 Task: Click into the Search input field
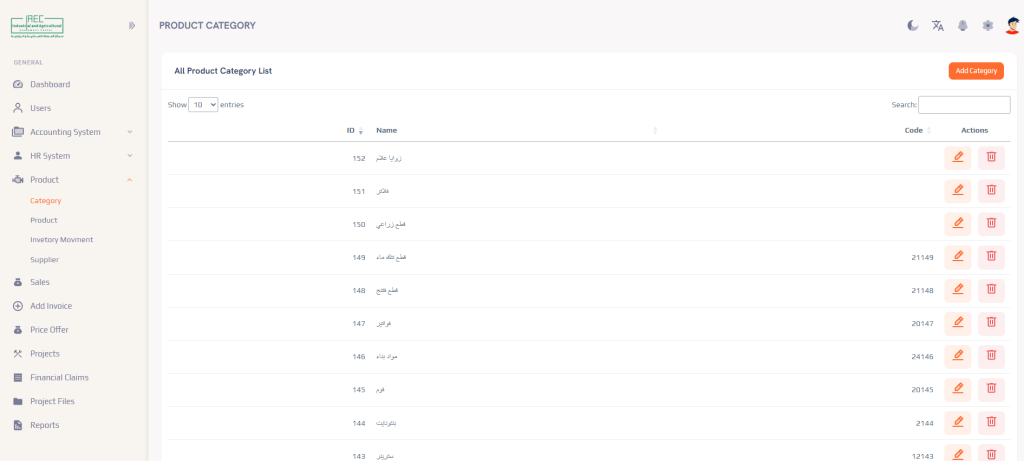963,105
